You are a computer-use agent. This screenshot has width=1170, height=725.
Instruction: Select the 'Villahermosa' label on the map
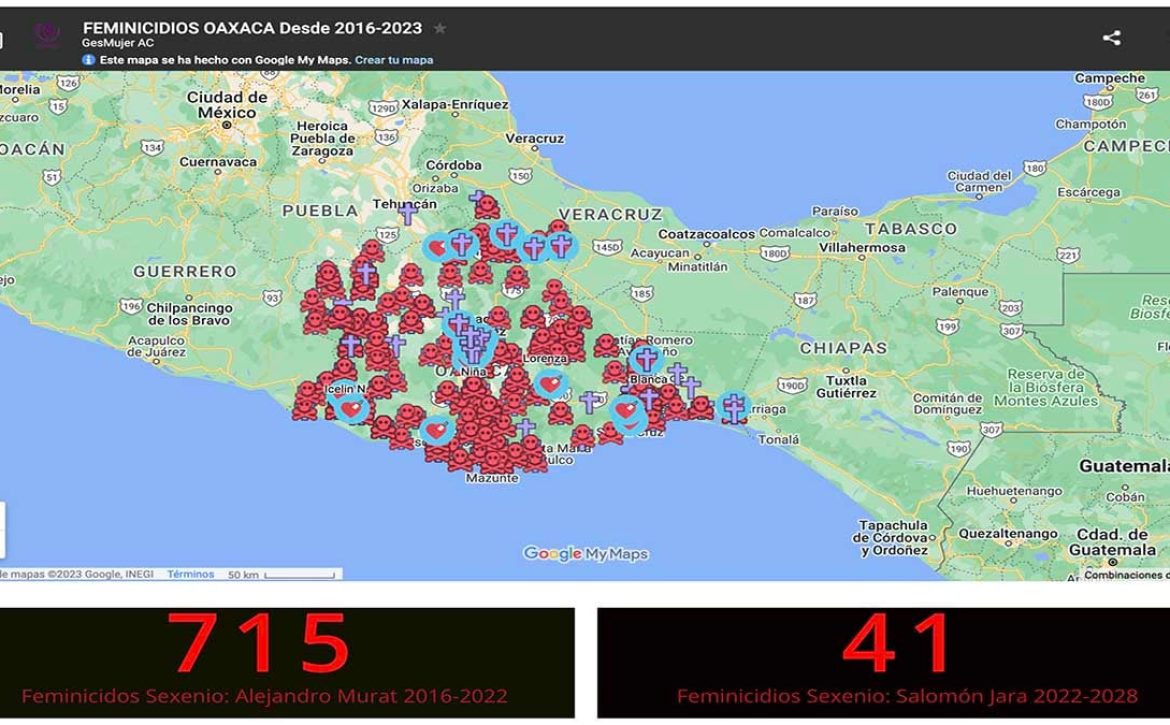(x=862, y=247)
